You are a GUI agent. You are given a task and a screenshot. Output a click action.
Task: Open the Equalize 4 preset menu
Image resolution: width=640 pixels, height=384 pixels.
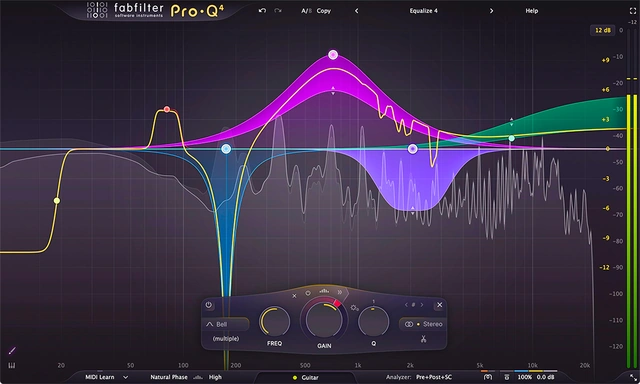click(423, 11)
